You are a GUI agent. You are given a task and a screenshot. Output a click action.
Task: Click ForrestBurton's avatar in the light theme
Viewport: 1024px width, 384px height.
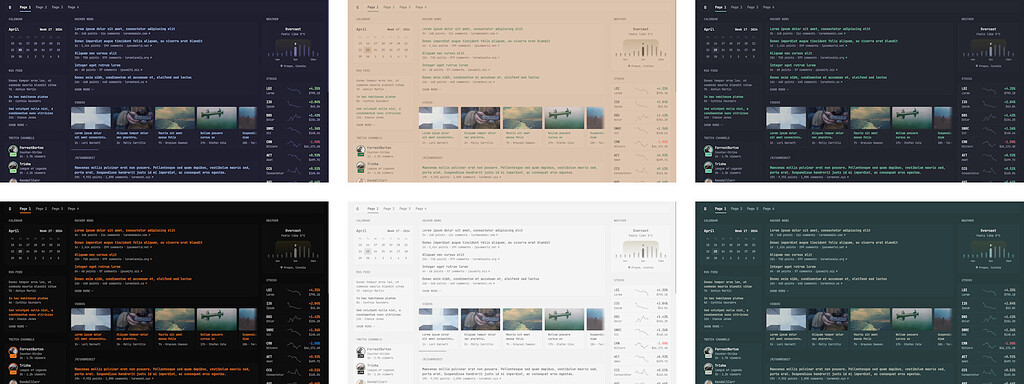(360, 351)
